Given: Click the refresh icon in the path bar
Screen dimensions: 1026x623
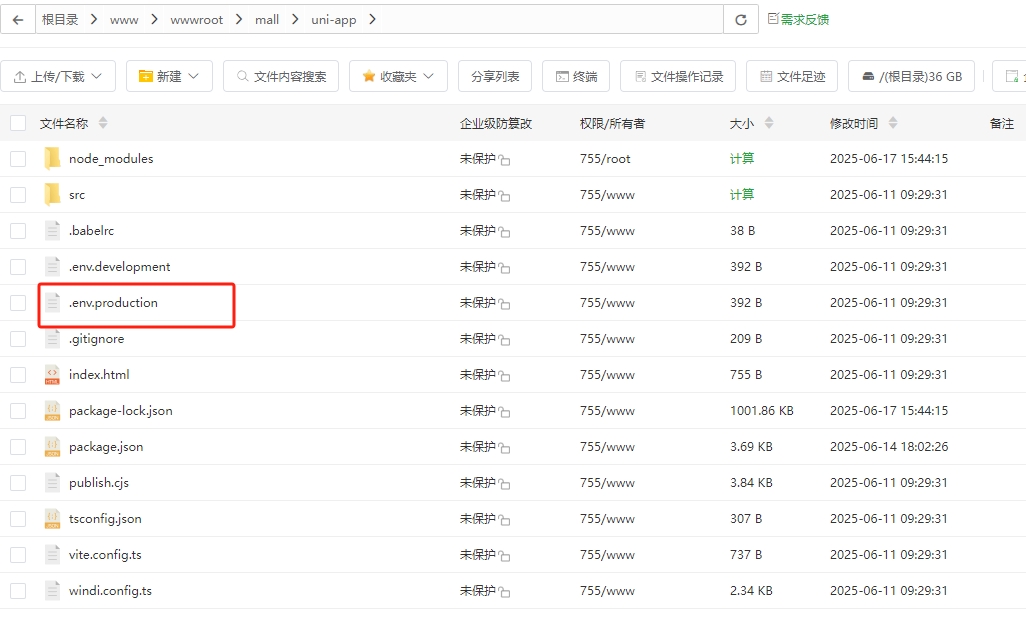Looking at the screenshot, I should [740, 18].
